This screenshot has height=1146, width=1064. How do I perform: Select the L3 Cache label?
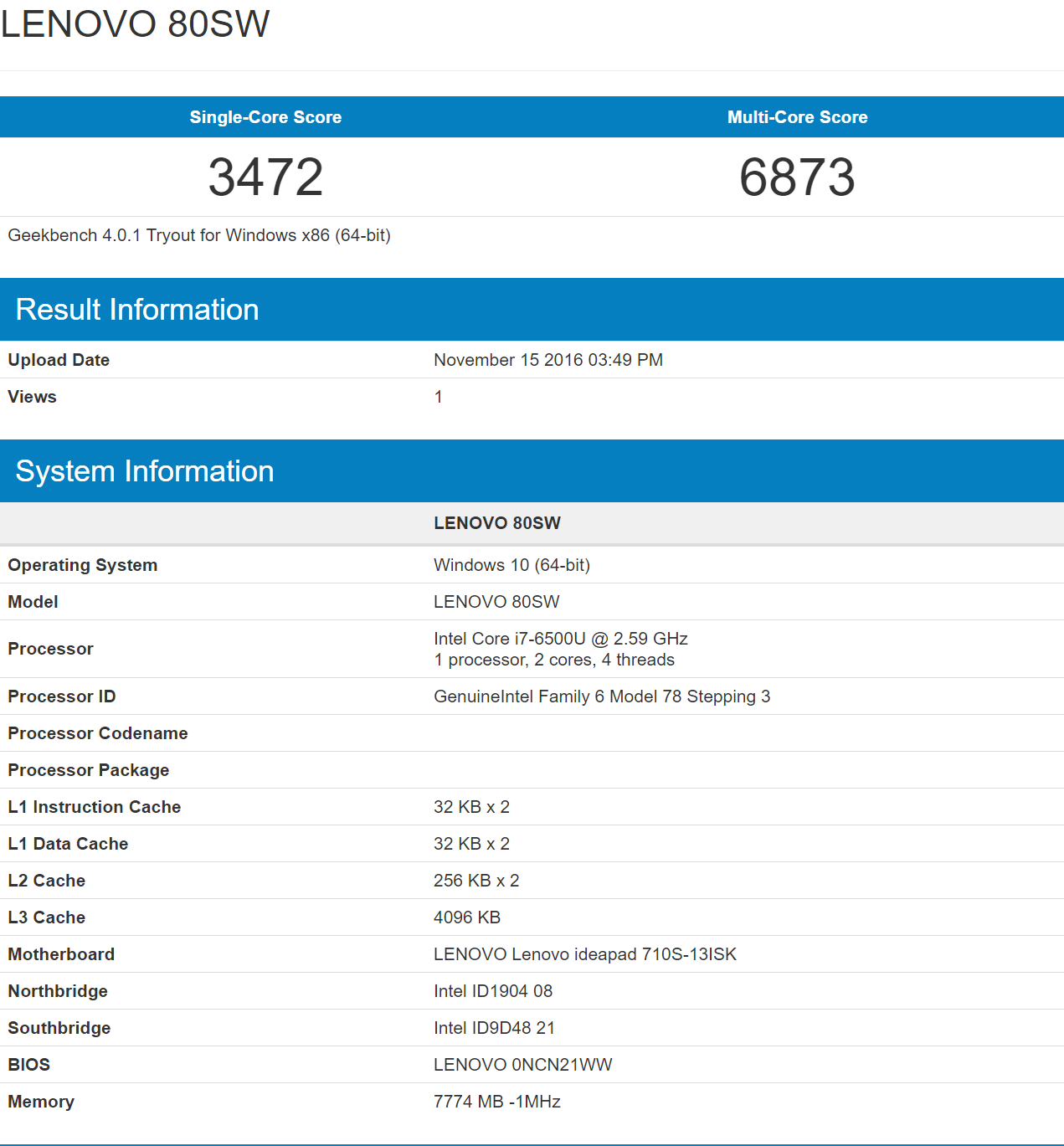point(47,917)
